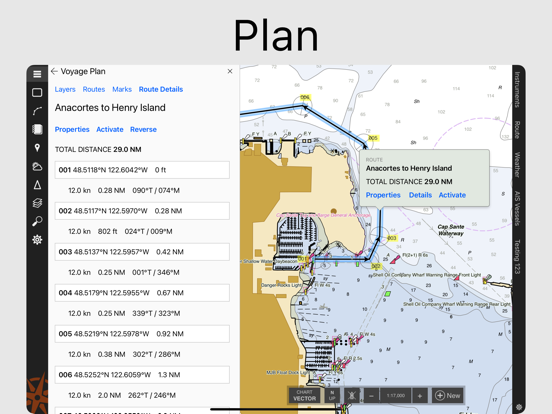Click the 1:17,000 chart scale display
This screenshot has width=552, height=414.
396,396
